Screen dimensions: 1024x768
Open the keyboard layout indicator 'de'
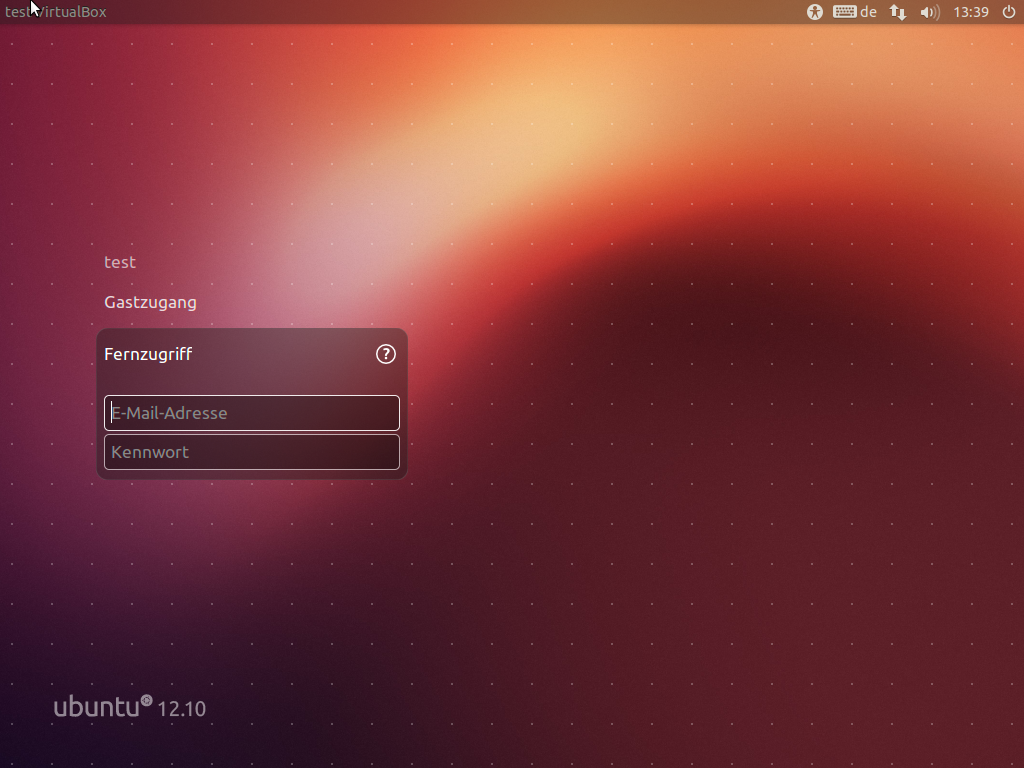pos(854,12)
